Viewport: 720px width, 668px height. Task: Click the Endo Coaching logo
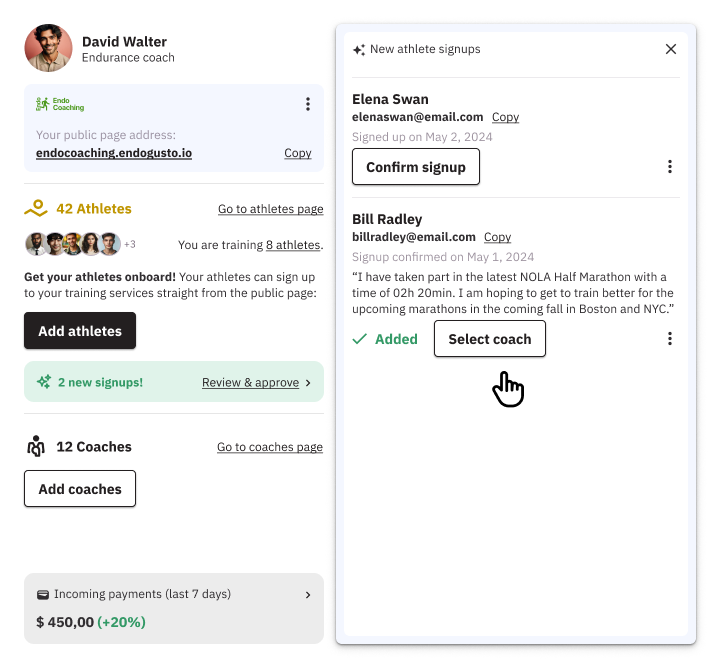[60, 104]
